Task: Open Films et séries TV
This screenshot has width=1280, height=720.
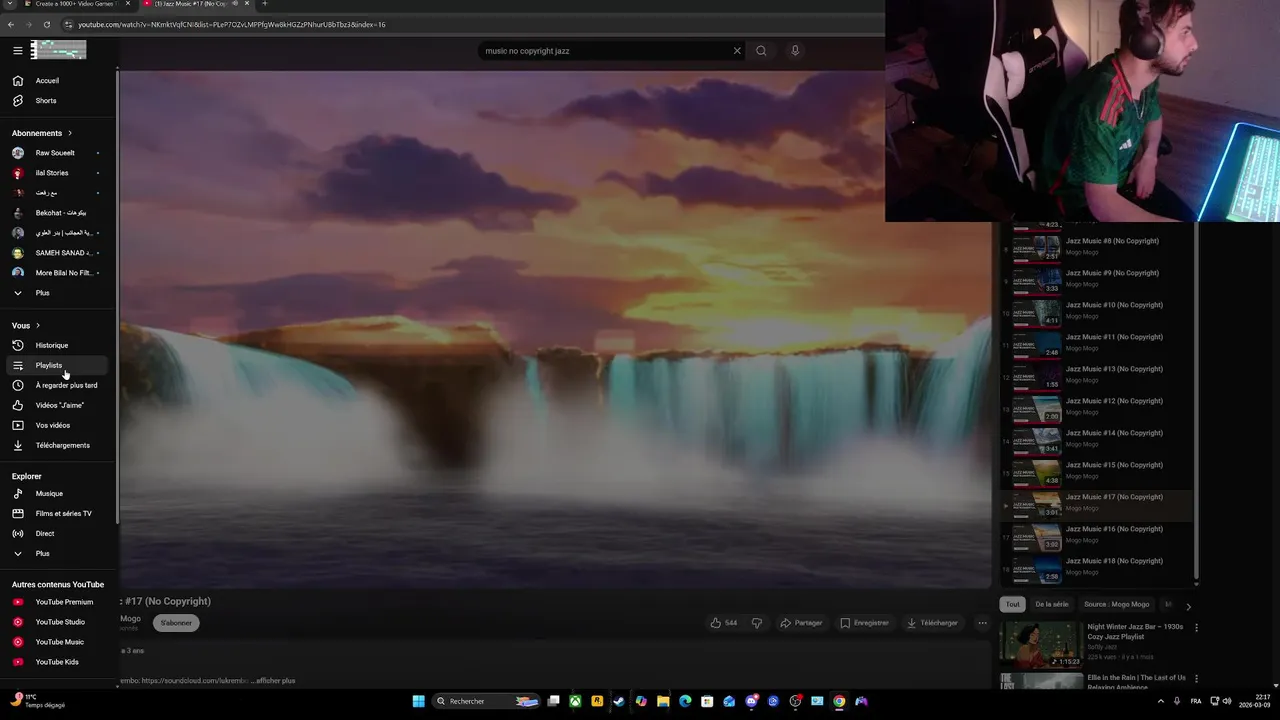Action: pyautogui.click(x=58, y=513)
